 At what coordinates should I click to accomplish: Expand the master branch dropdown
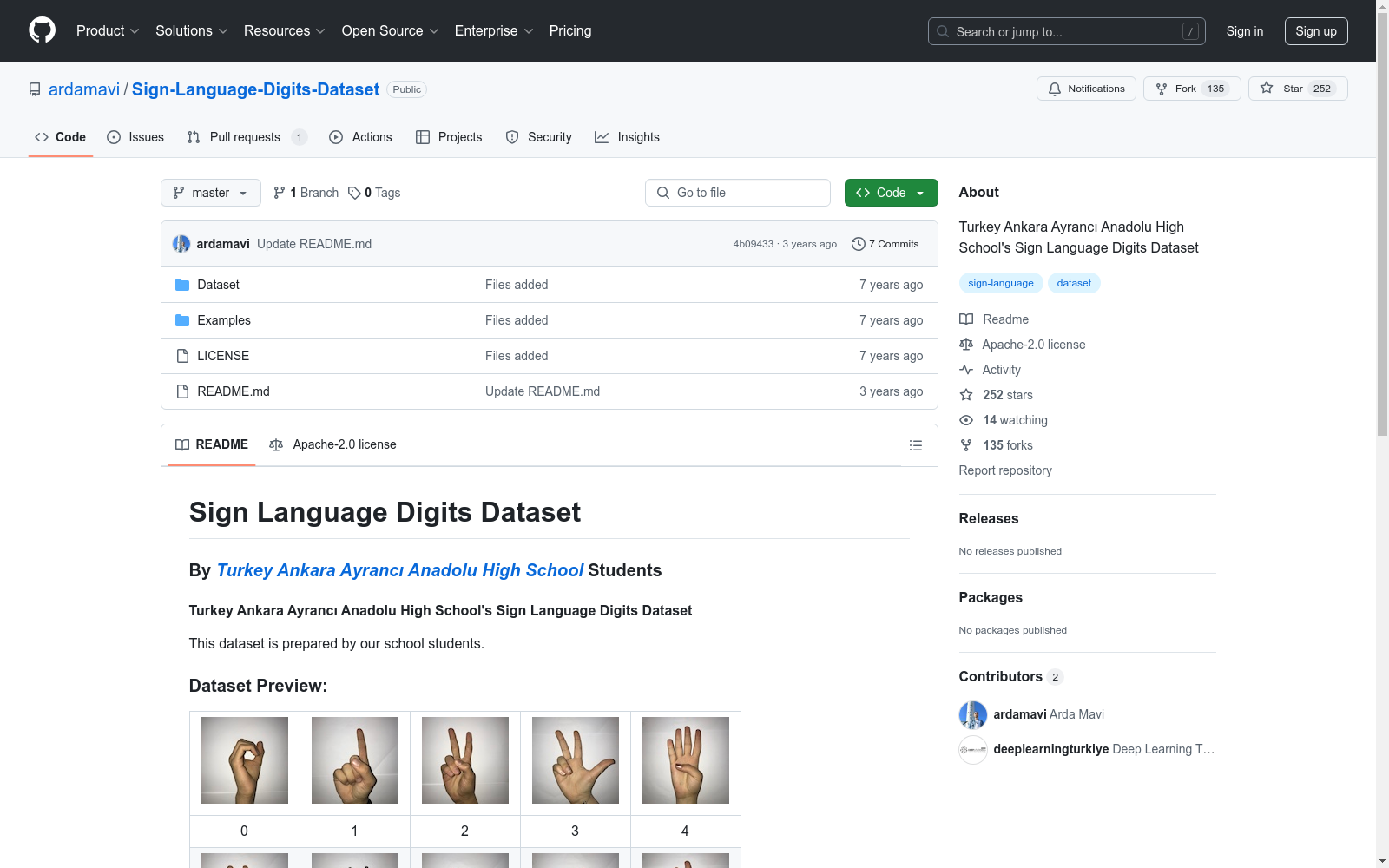(211, 193)
